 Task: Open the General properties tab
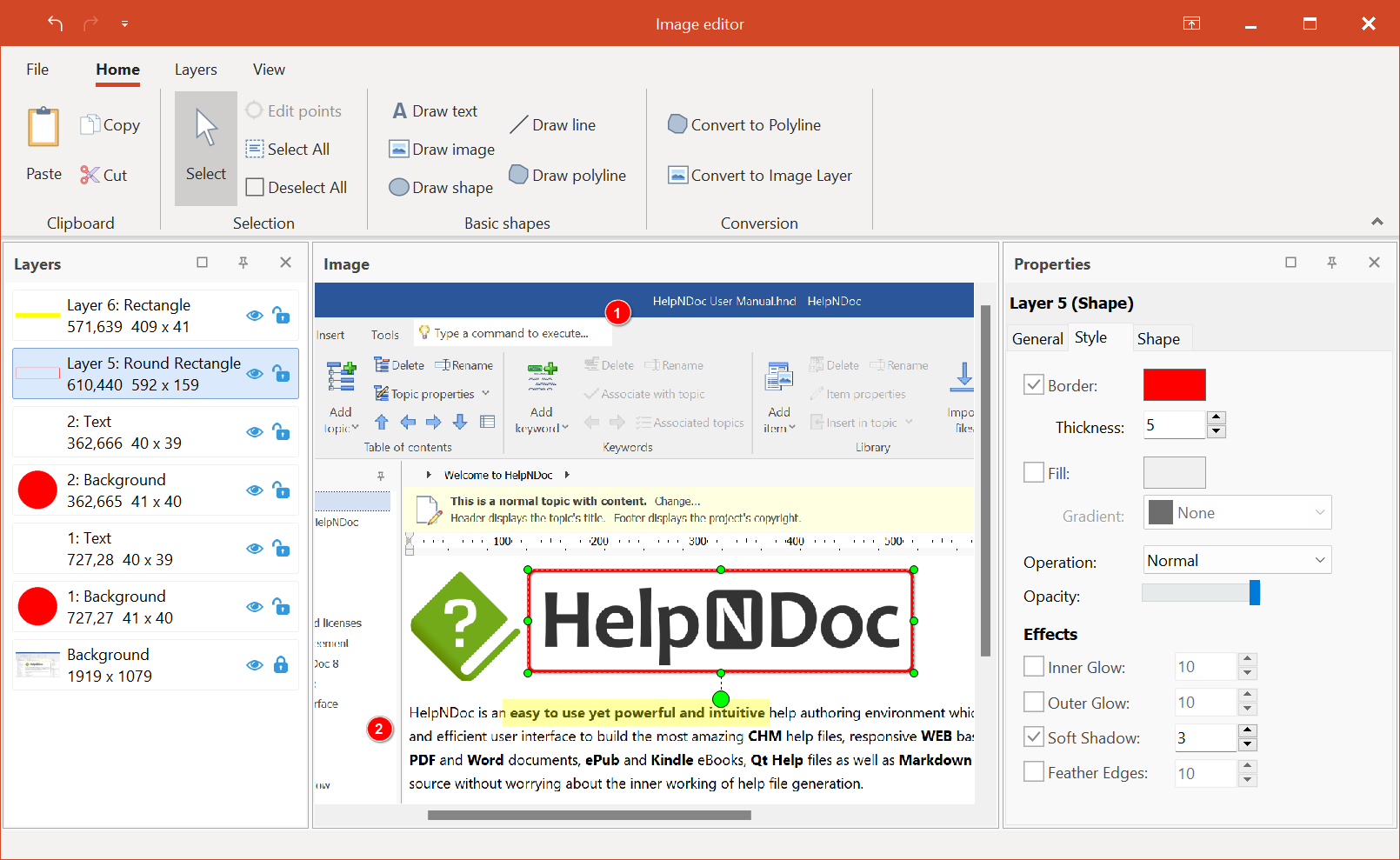[1037, 338]
